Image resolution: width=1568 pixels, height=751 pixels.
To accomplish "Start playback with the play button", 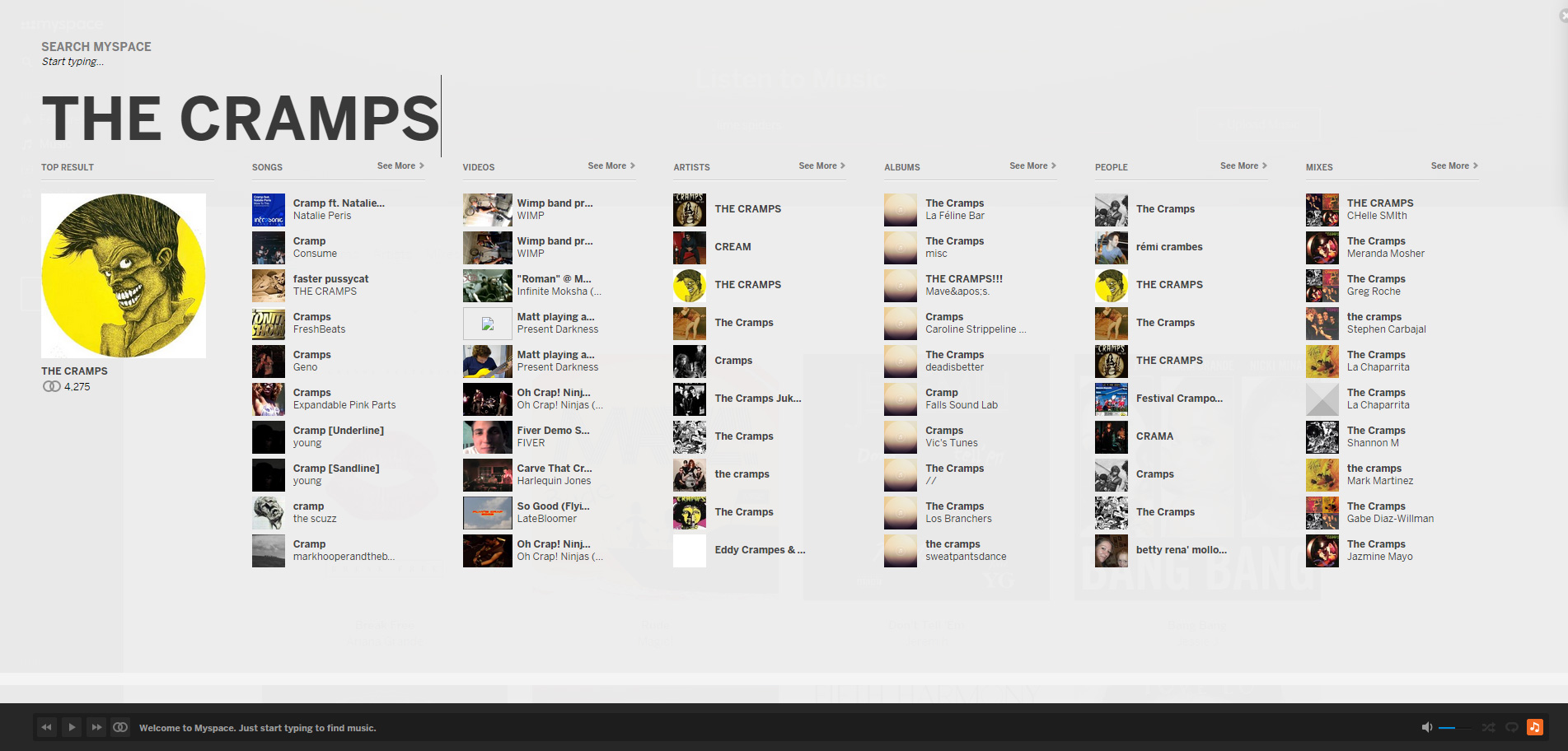I will pos(72,727).
